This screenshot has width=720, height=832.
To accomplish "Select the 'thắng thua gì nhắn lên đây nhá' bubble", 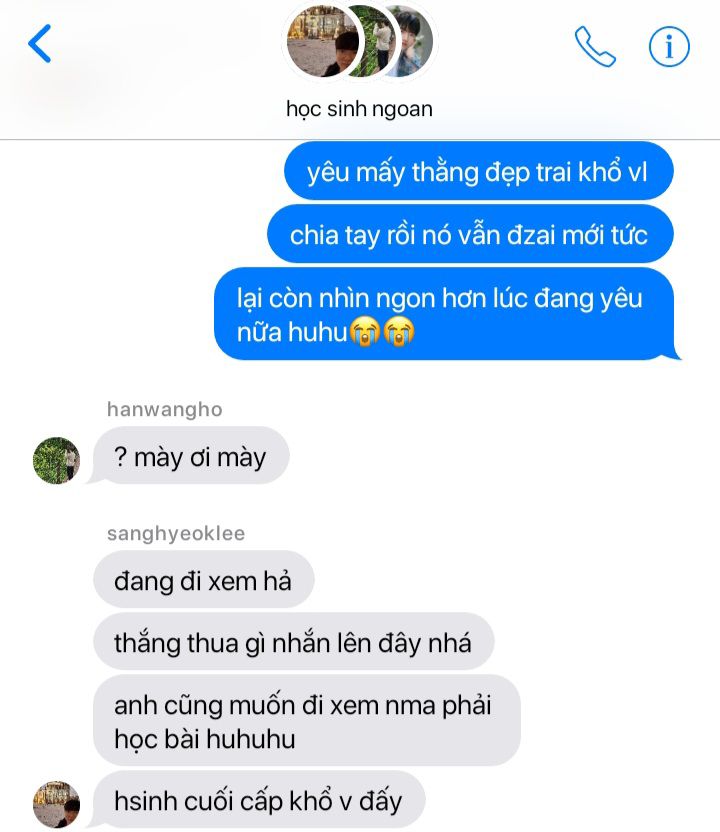I will 294,642.
